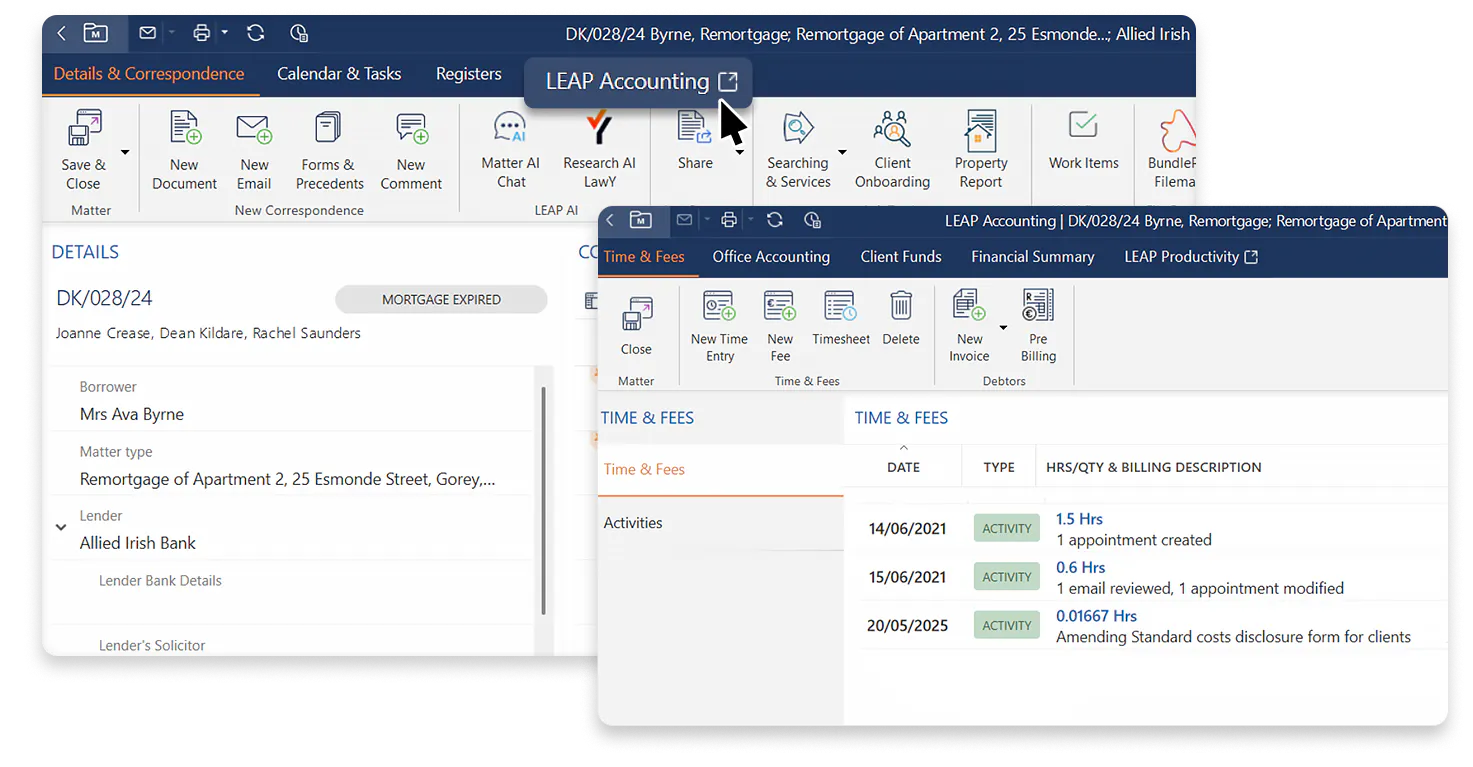Open the Timesheet
Image resolution: width=1473 pixels, height=767 pixels.
[841, 318]
